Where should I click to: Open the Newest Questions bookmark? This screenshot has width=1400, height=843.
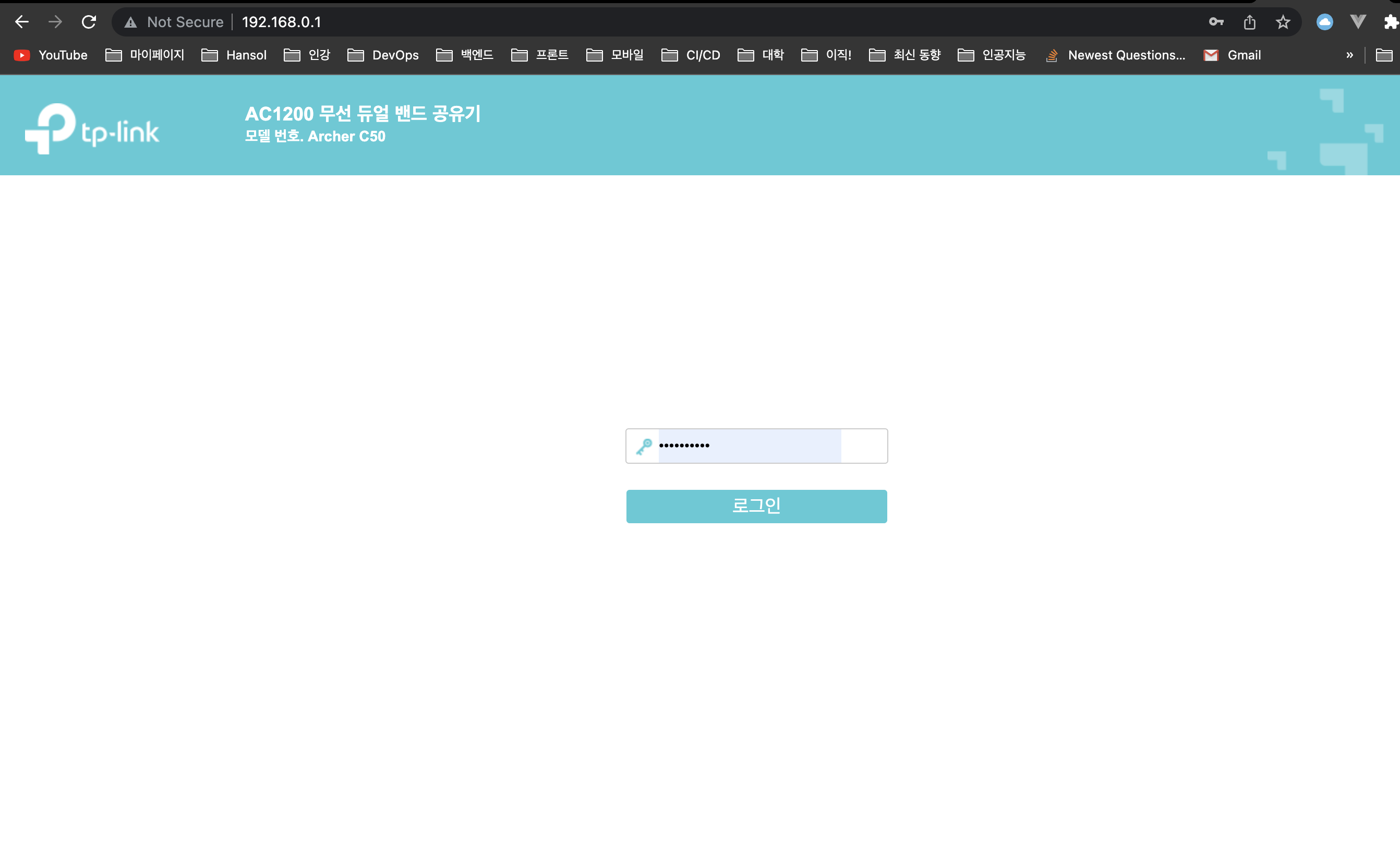[x=1115, y=55]
